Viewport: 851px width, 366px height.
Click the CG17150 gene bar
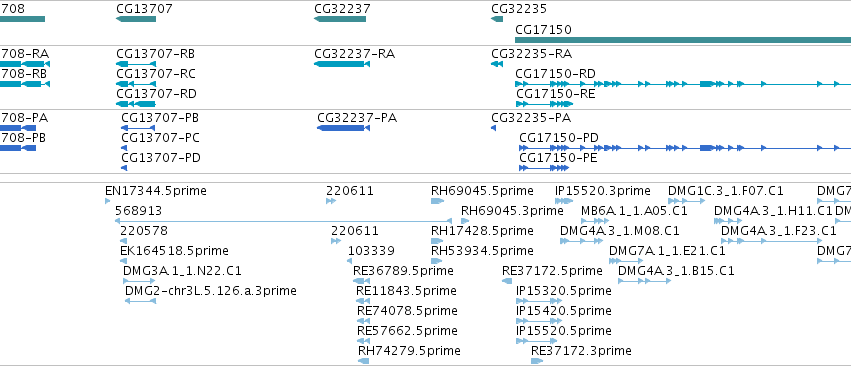click(x=683, y=40)
